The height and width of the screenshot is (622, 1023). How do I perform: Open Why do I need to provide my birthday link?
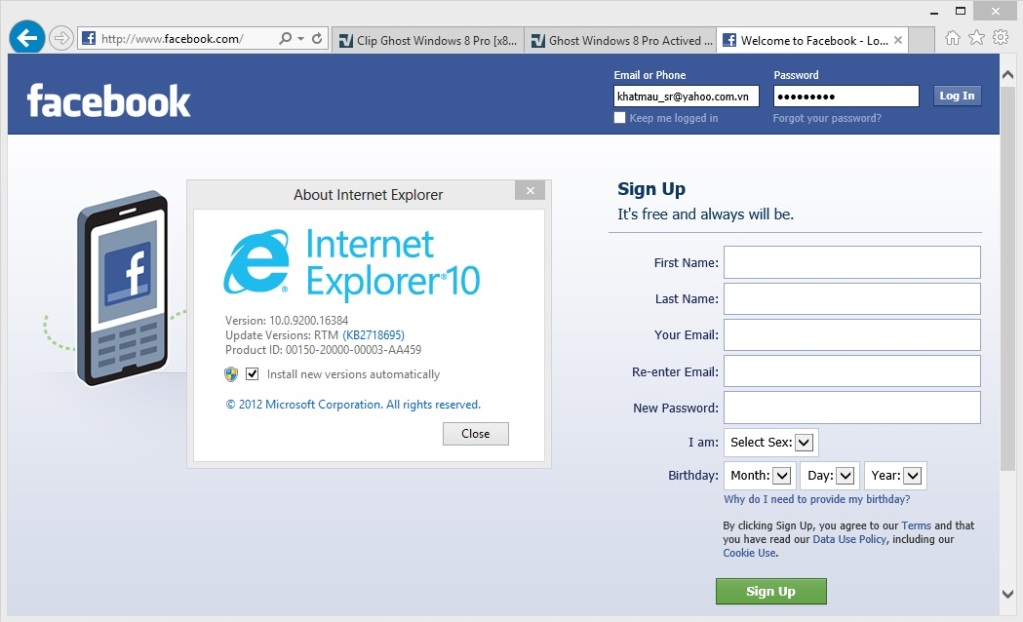(x=816, y=499)
